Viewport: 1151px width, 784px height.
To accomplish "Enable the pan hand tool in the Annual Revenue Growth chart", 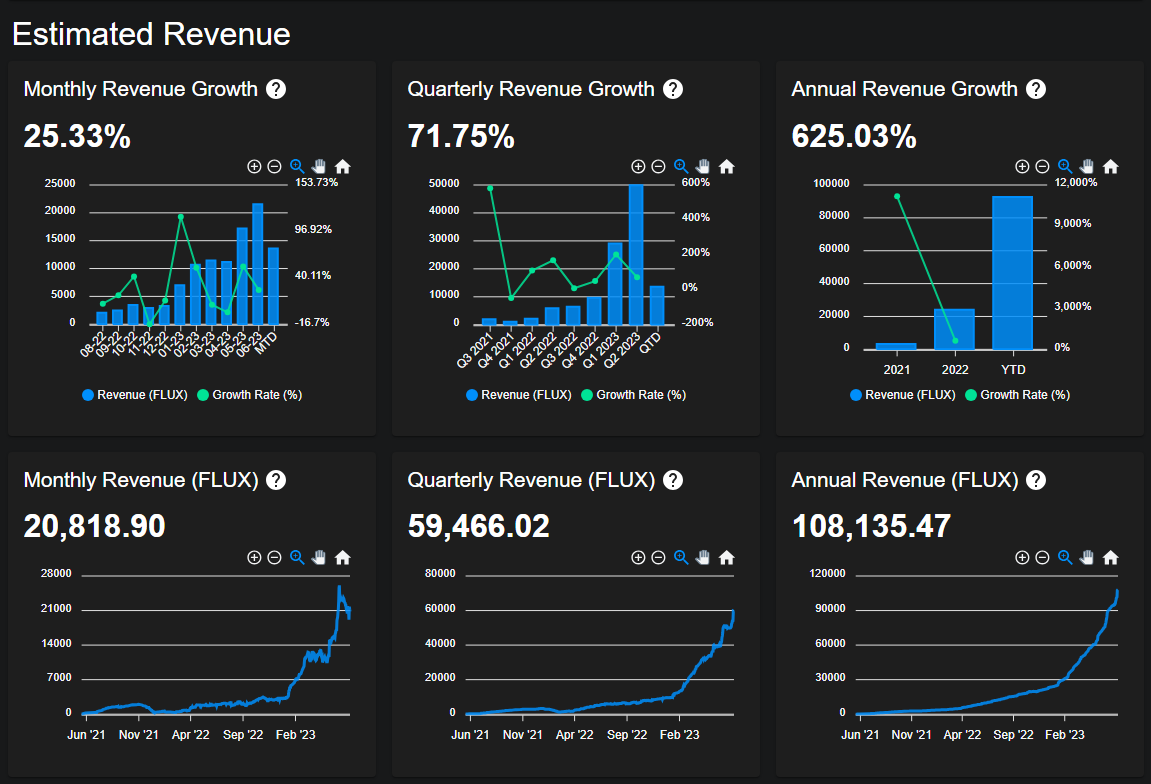I will 1086,167.
